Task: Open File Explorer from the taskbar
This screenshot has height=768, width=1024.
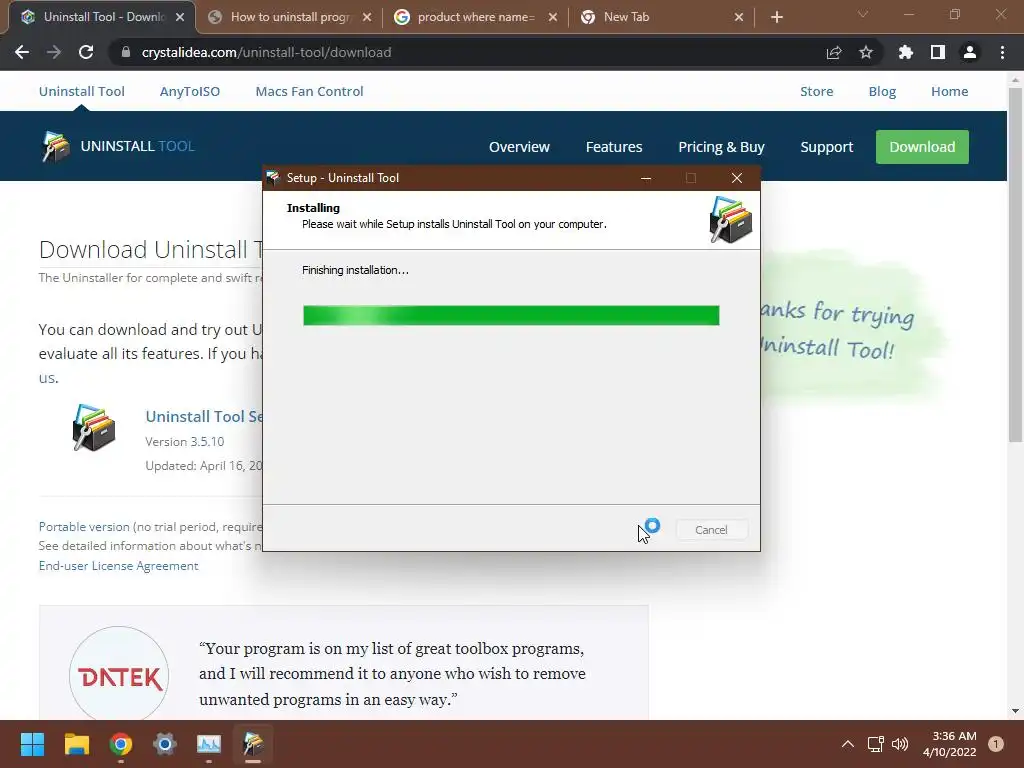Action: click(x=76, y=744)
